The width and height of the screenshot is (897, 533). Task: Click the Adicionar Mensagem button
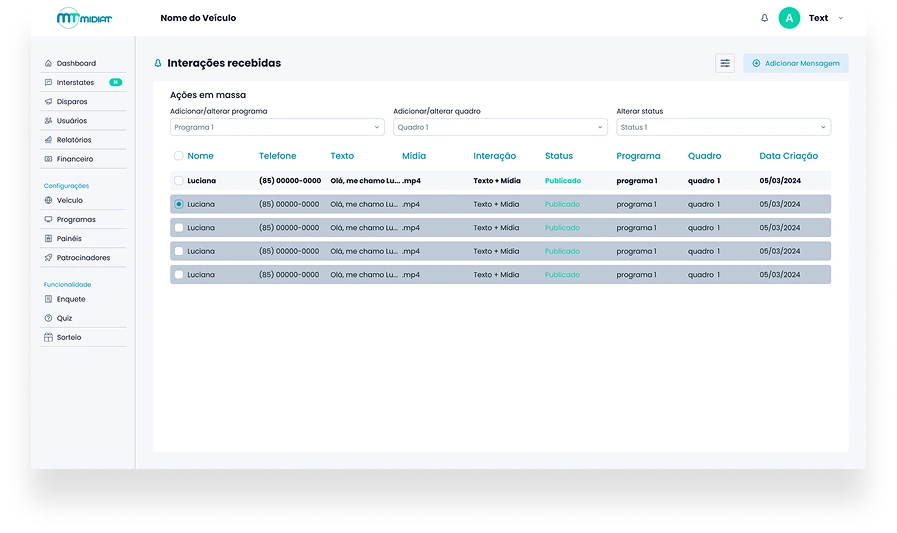pyautogui.click(x=796, y=63)
